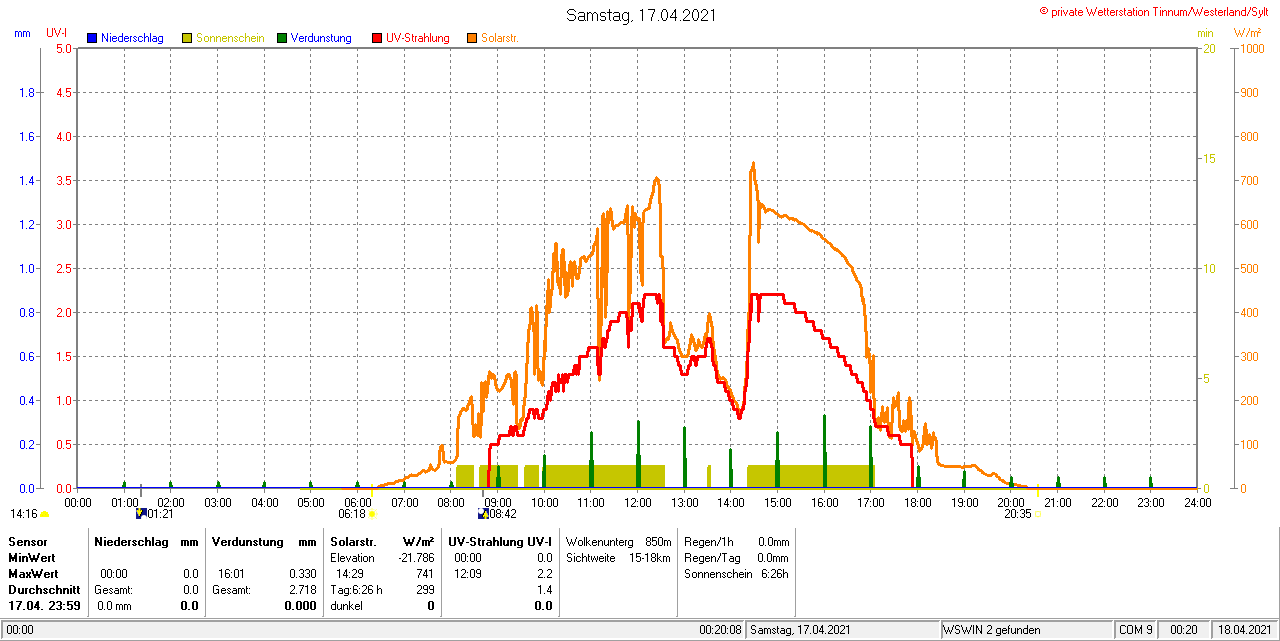This screenshot has width=1280, height=641.
Task: Click the 18.04.2021 status bar date
Action: click(x=1243, y=630)
